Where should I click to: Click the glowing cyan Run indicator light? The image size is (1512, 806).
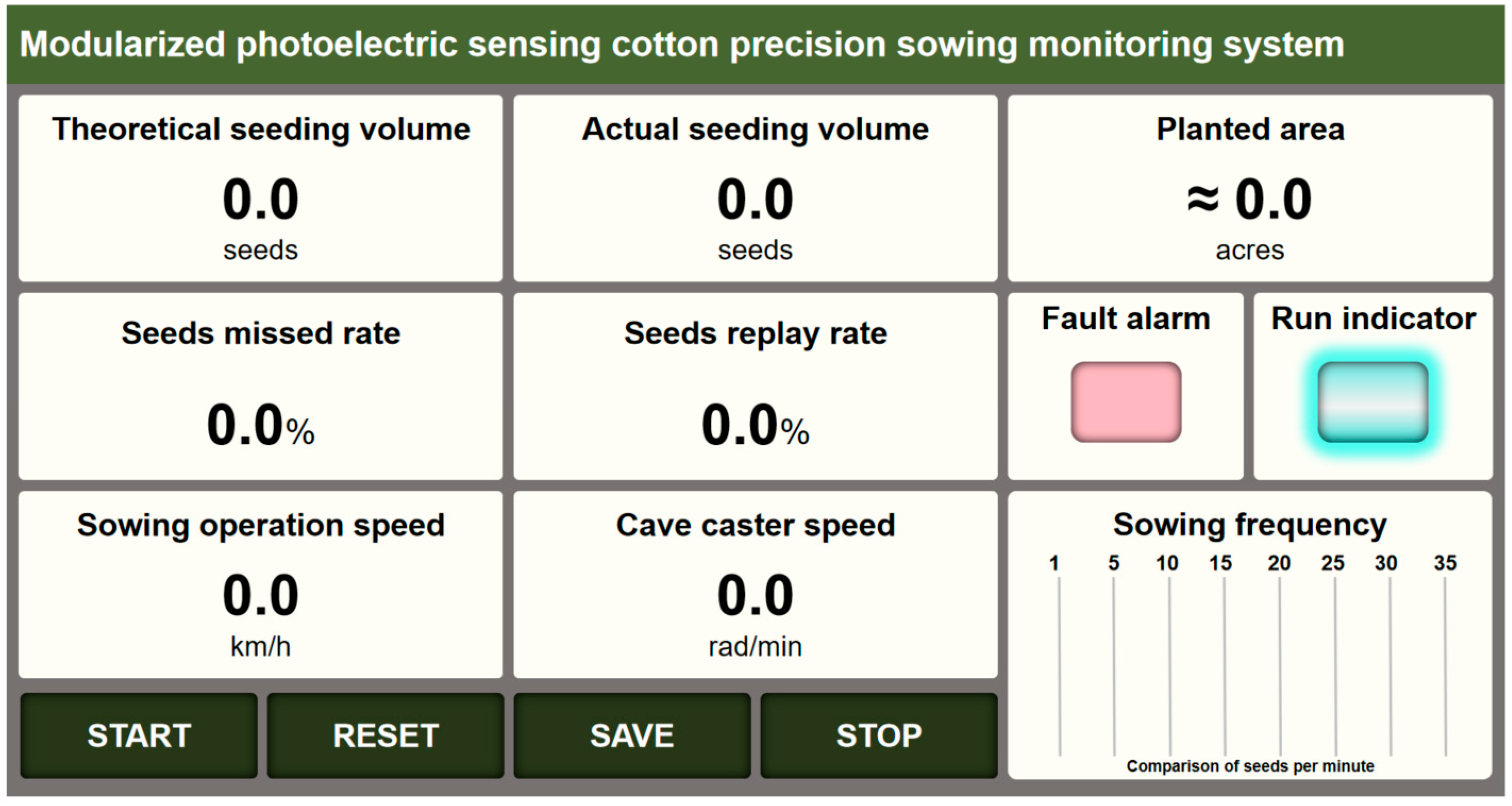(1373, 402)
